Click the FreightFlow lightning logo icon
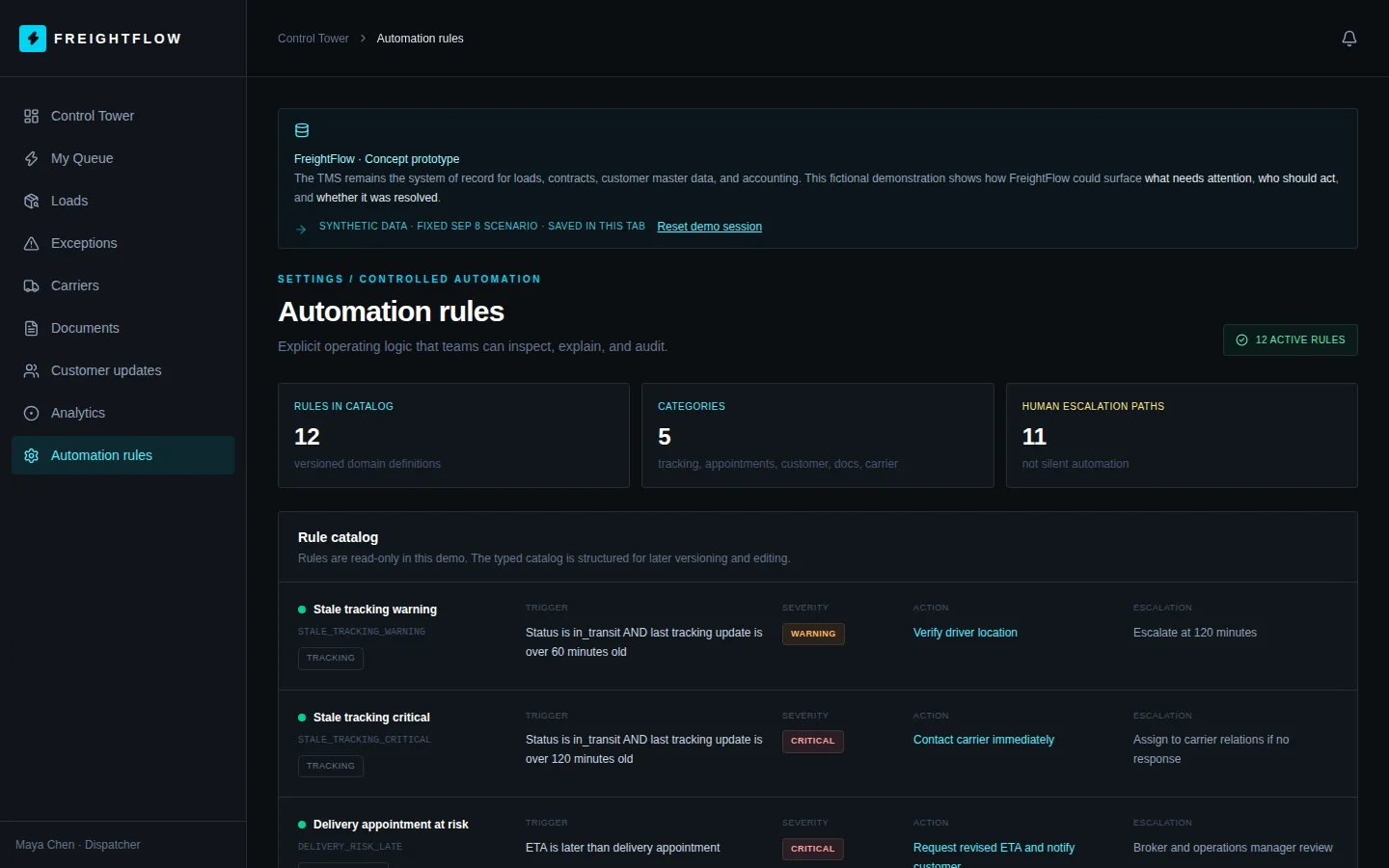 (x=33, y=39)
